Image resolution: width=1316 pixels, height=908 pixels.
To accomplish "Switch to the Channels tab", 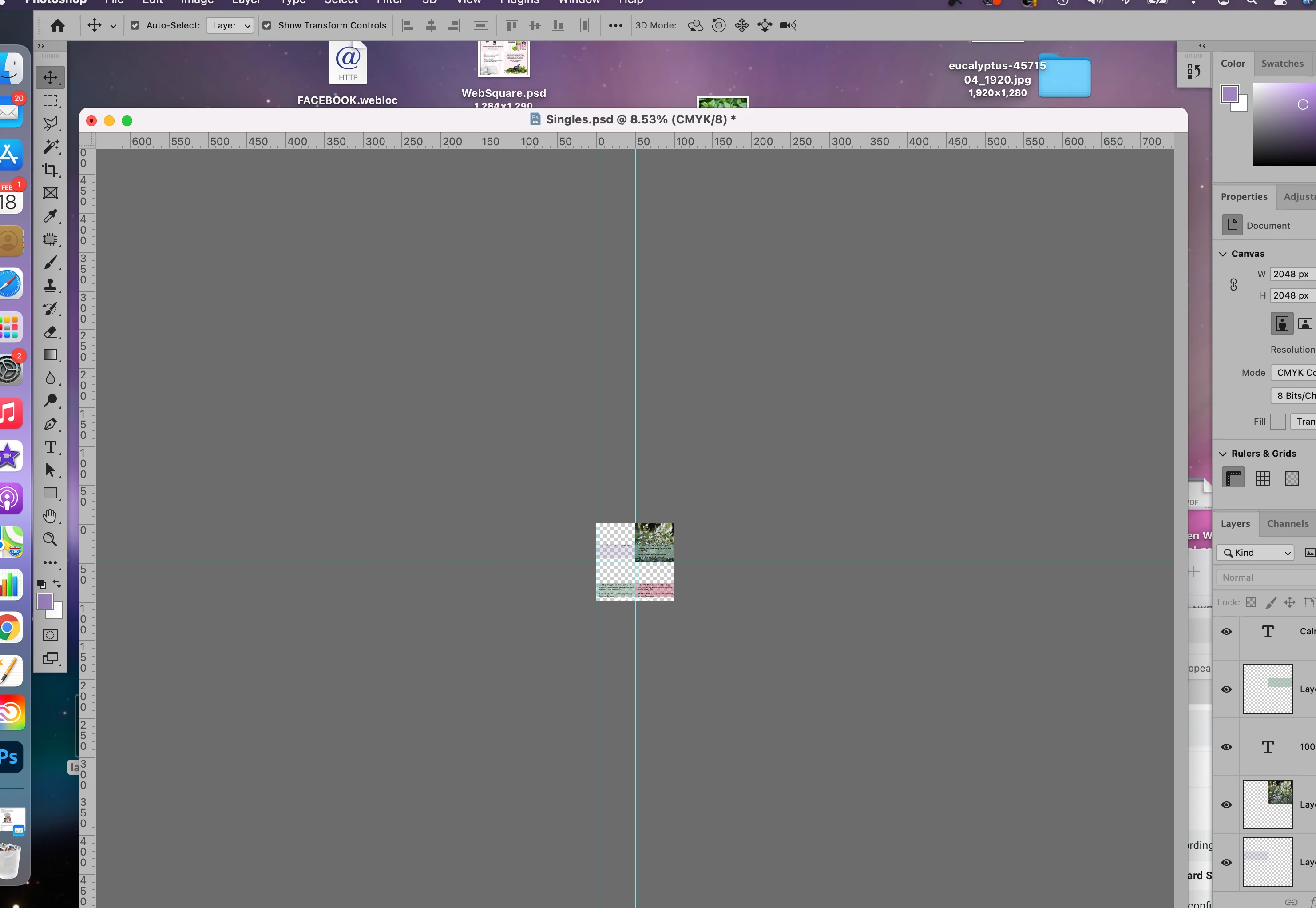I will (x=1287, y=523).
